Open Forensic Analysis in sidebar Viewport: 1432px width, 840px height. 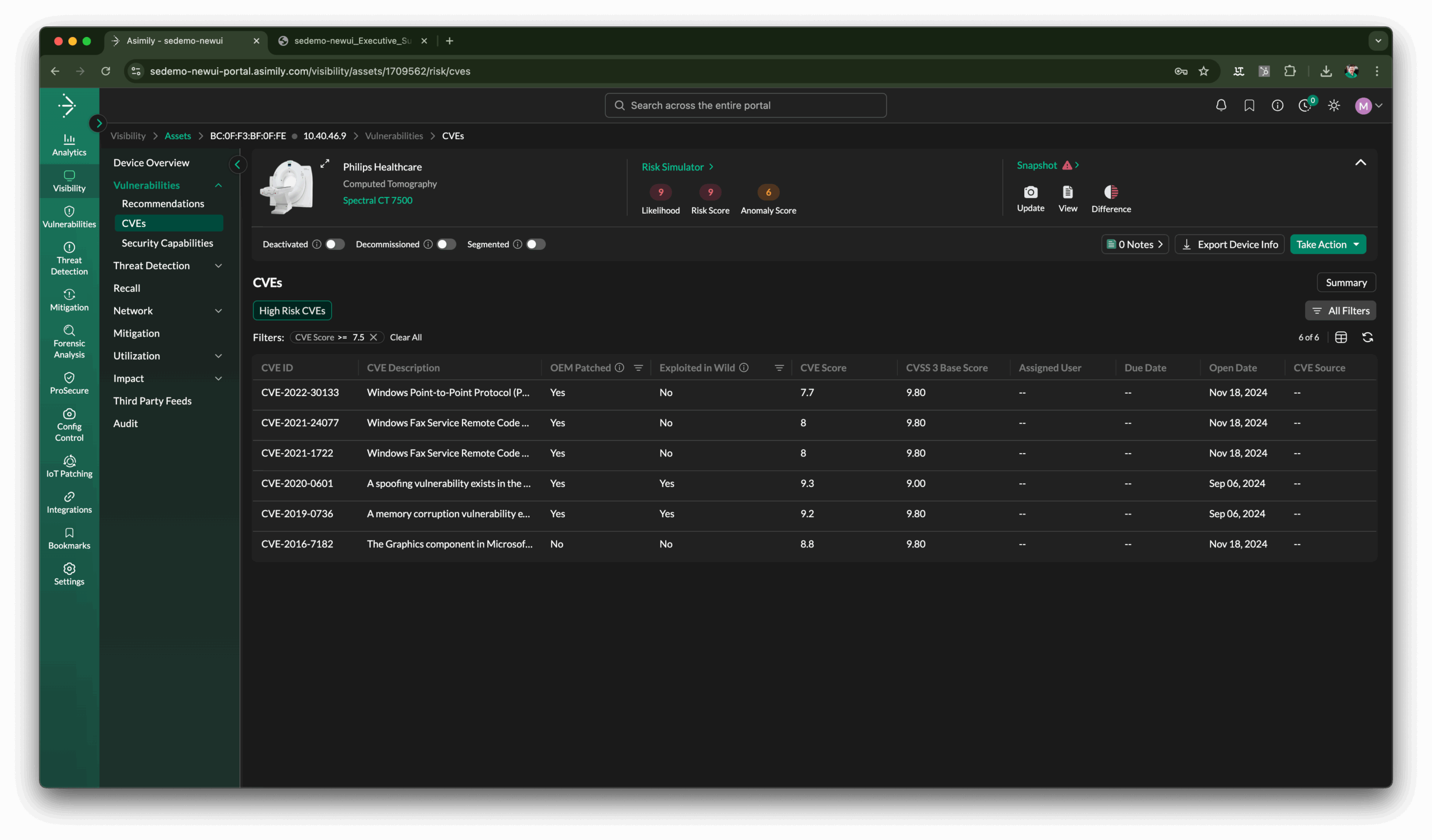coord(69,342)
